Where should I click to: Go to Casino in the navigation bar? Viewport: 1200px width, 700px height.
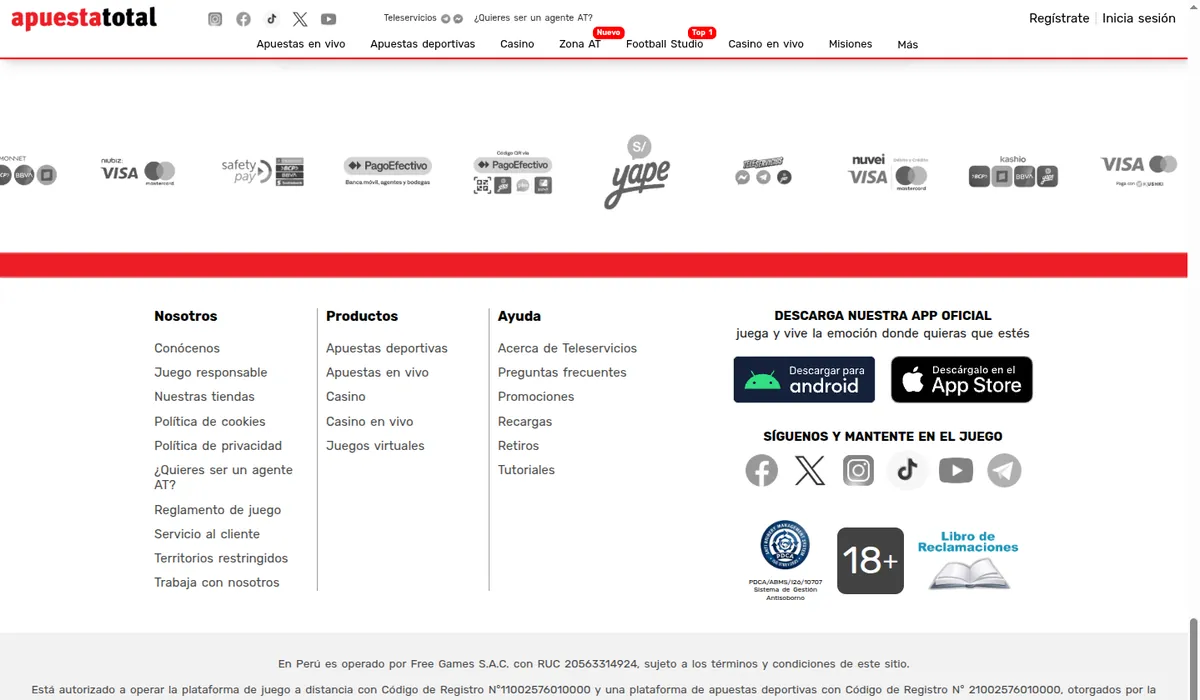[517, 44]
